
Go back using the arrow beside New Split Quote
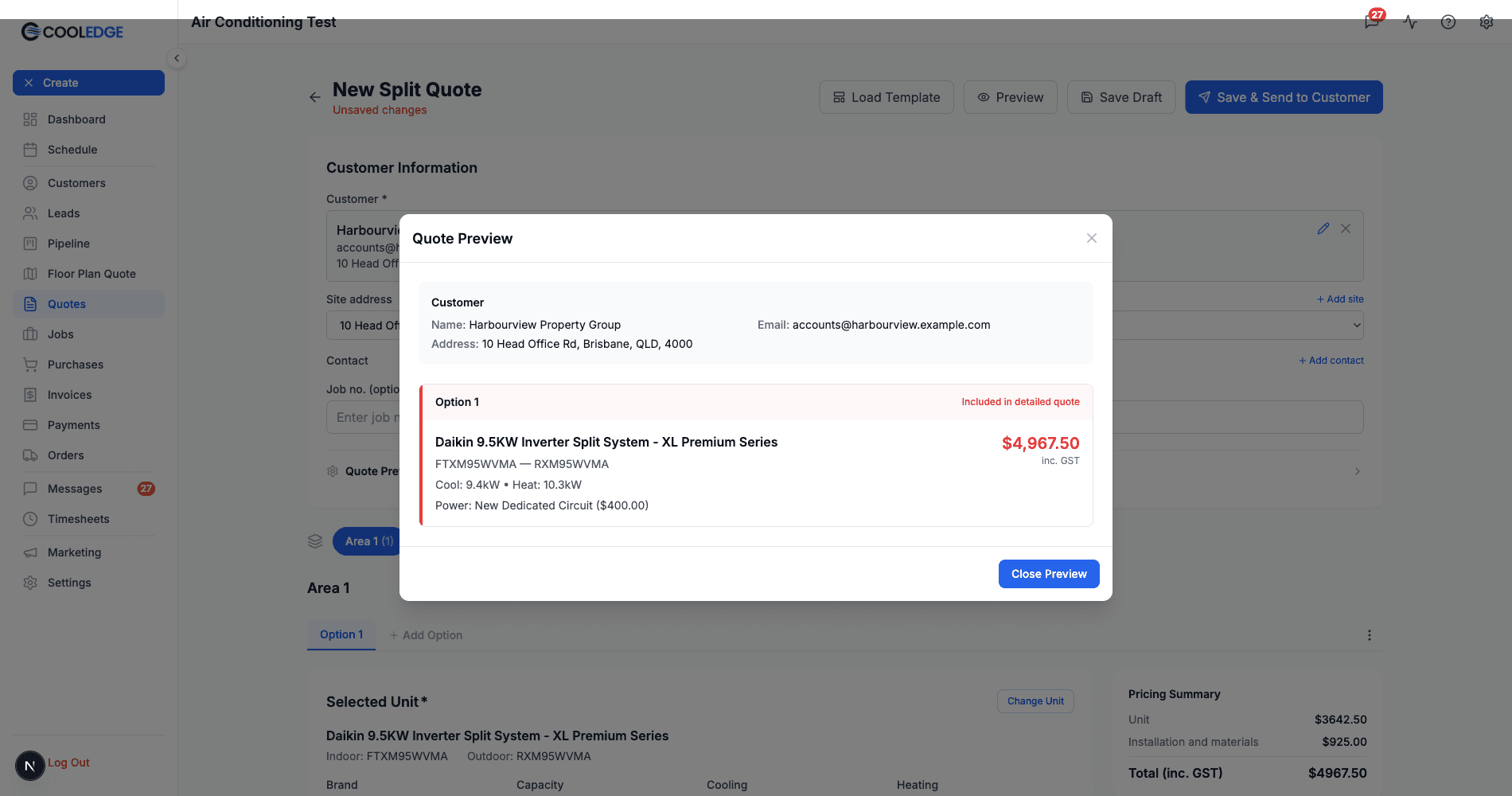coord(315,97)
